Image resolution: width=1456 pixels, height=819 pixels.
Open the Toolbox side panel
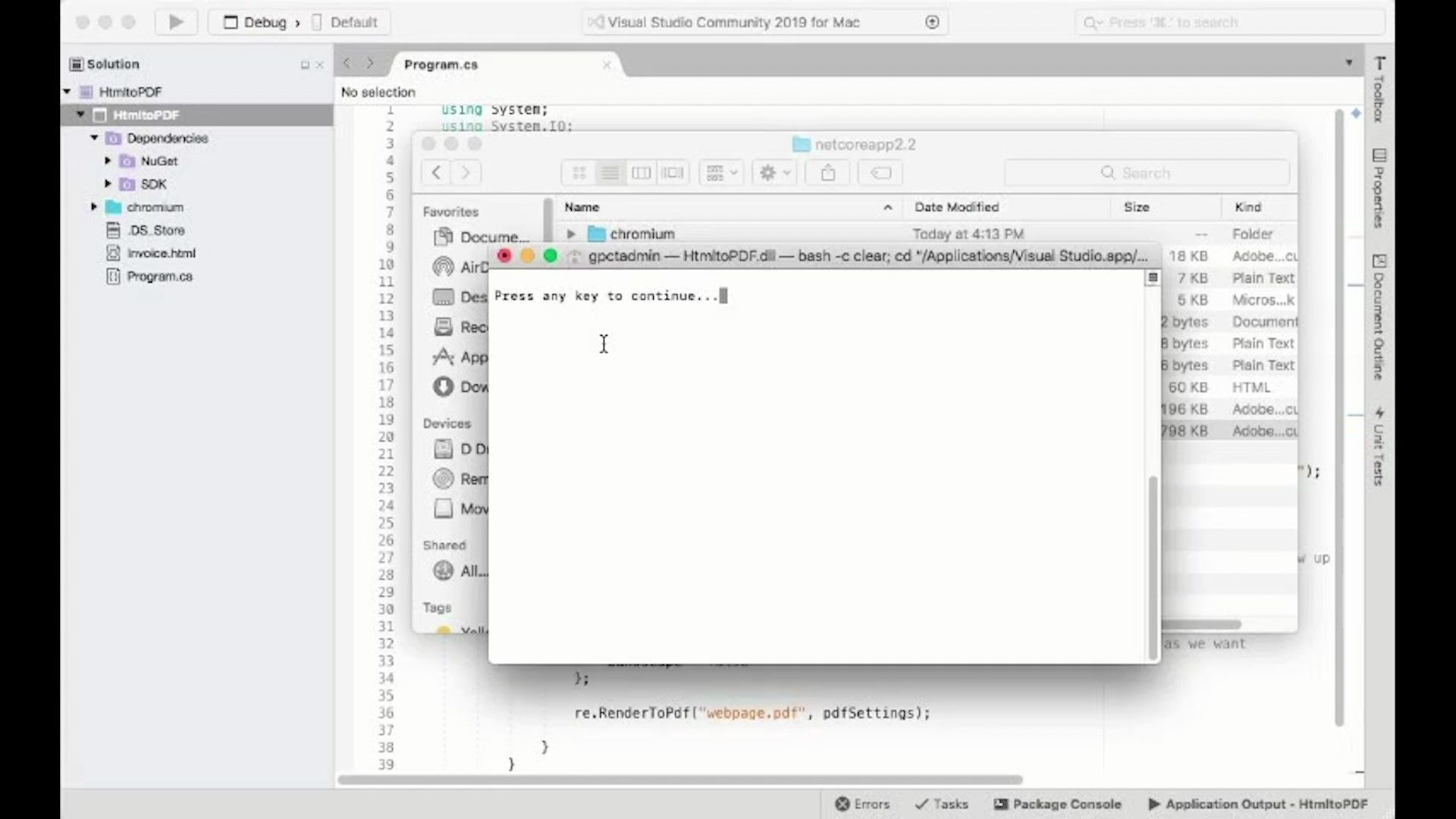[x=1379, y=89]
